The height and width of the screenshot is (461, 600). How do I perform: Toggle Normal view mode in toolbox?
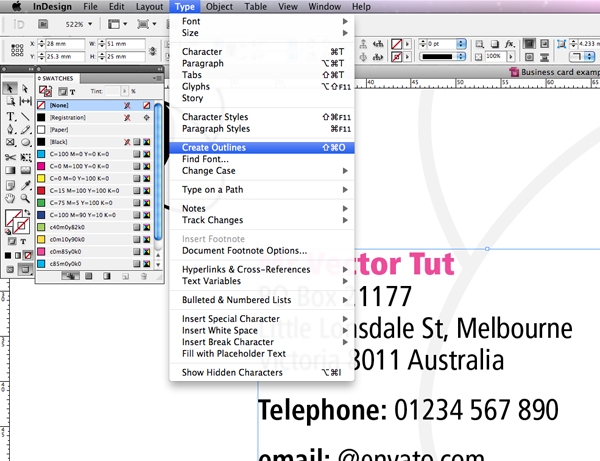[10, 269]
